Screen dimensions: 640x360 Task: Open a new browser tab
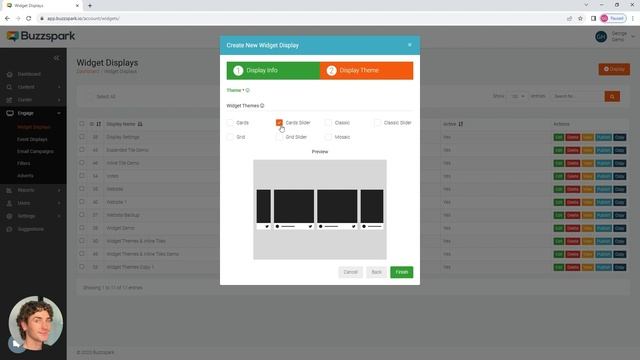(90, 6)
